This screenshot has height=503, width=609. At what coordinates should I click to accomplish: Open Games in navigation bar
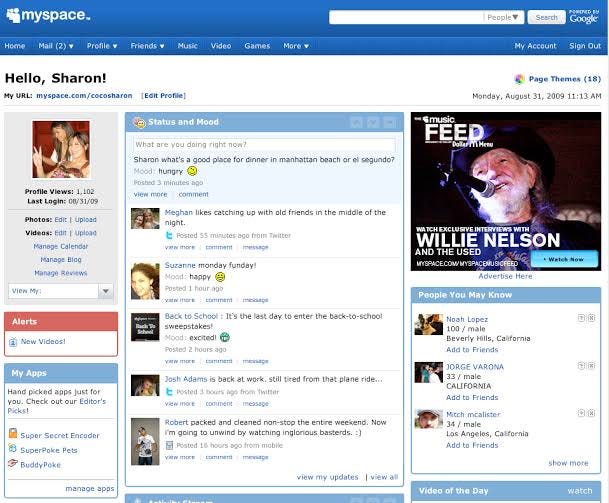(x=257, y=46)
